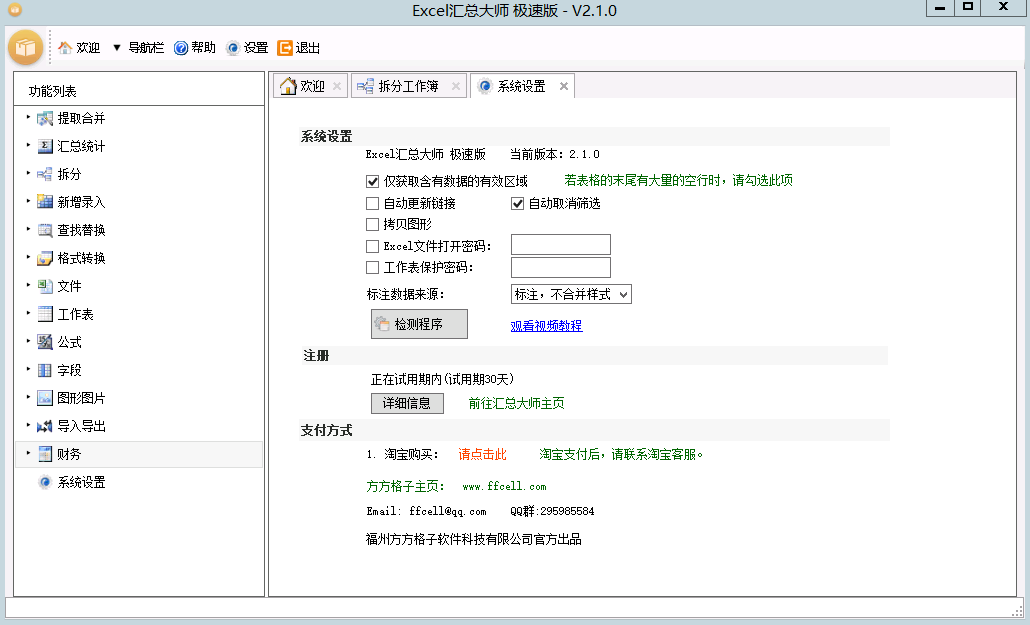
Task: Click the Email: ffcell@qq.com text
Action: click(426, 511)
